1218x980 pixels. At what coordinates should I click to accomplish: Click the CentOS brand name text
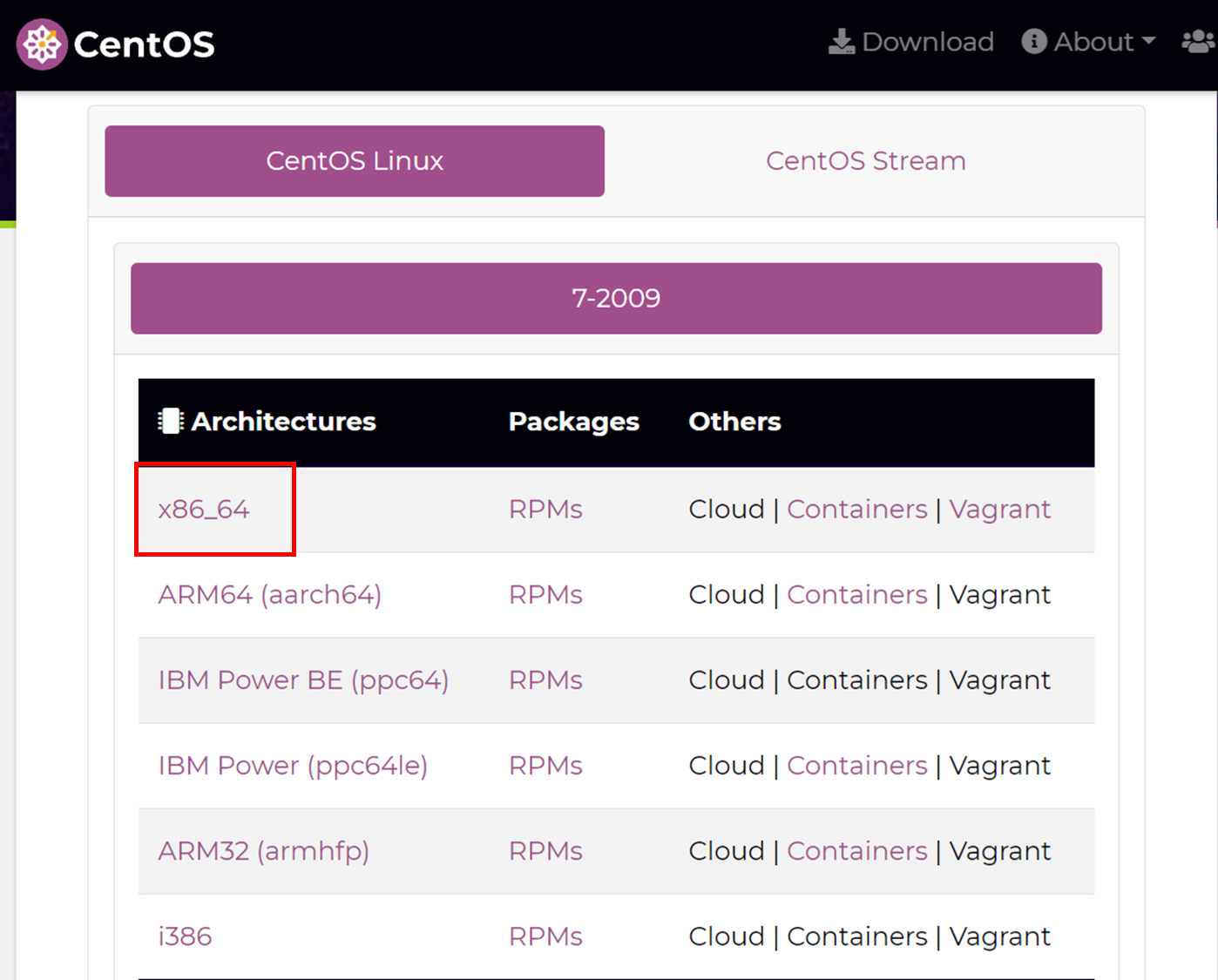pyautogui.click(x=144, y=44)
